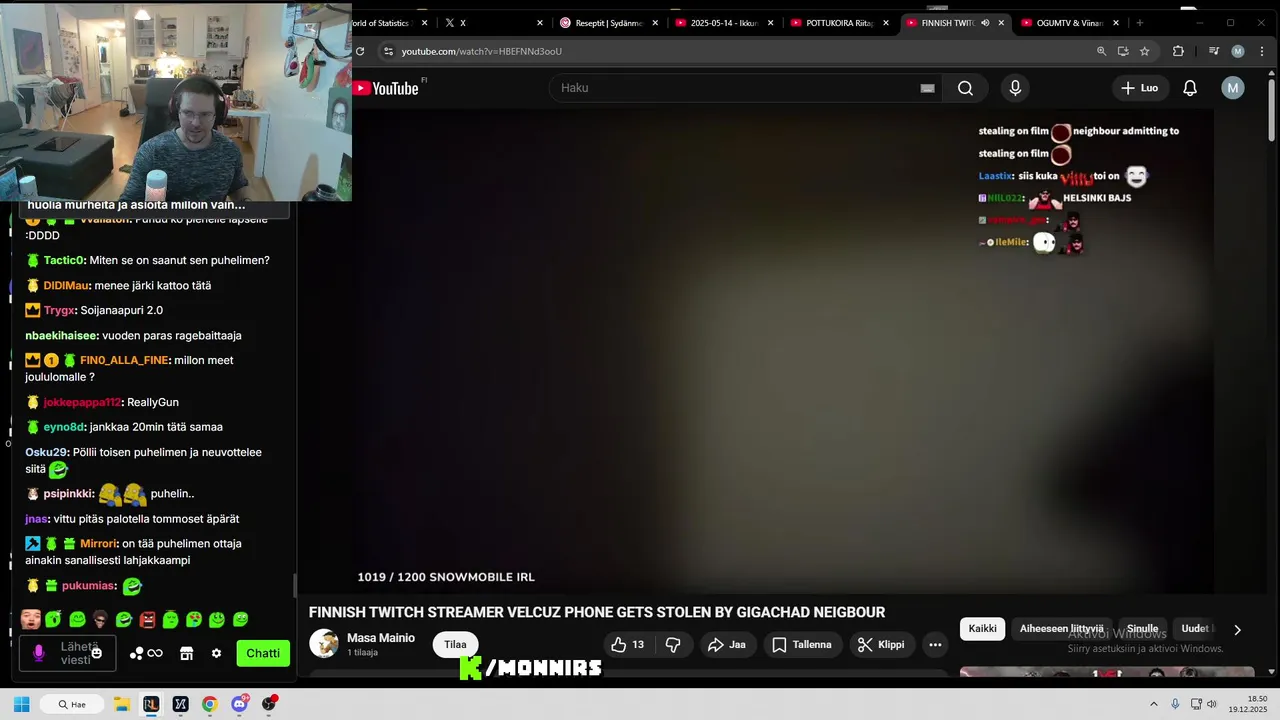Open Chrome media controls icon
Screen dimensions: 1280x720
pyautogui.click(x=1214, y=51)
